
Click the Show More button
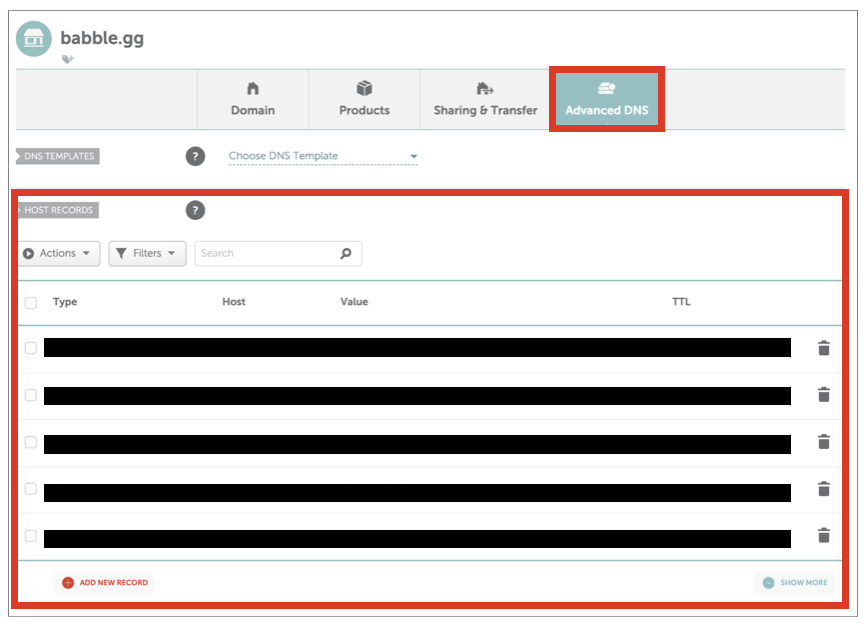click(x=795, y=583)
